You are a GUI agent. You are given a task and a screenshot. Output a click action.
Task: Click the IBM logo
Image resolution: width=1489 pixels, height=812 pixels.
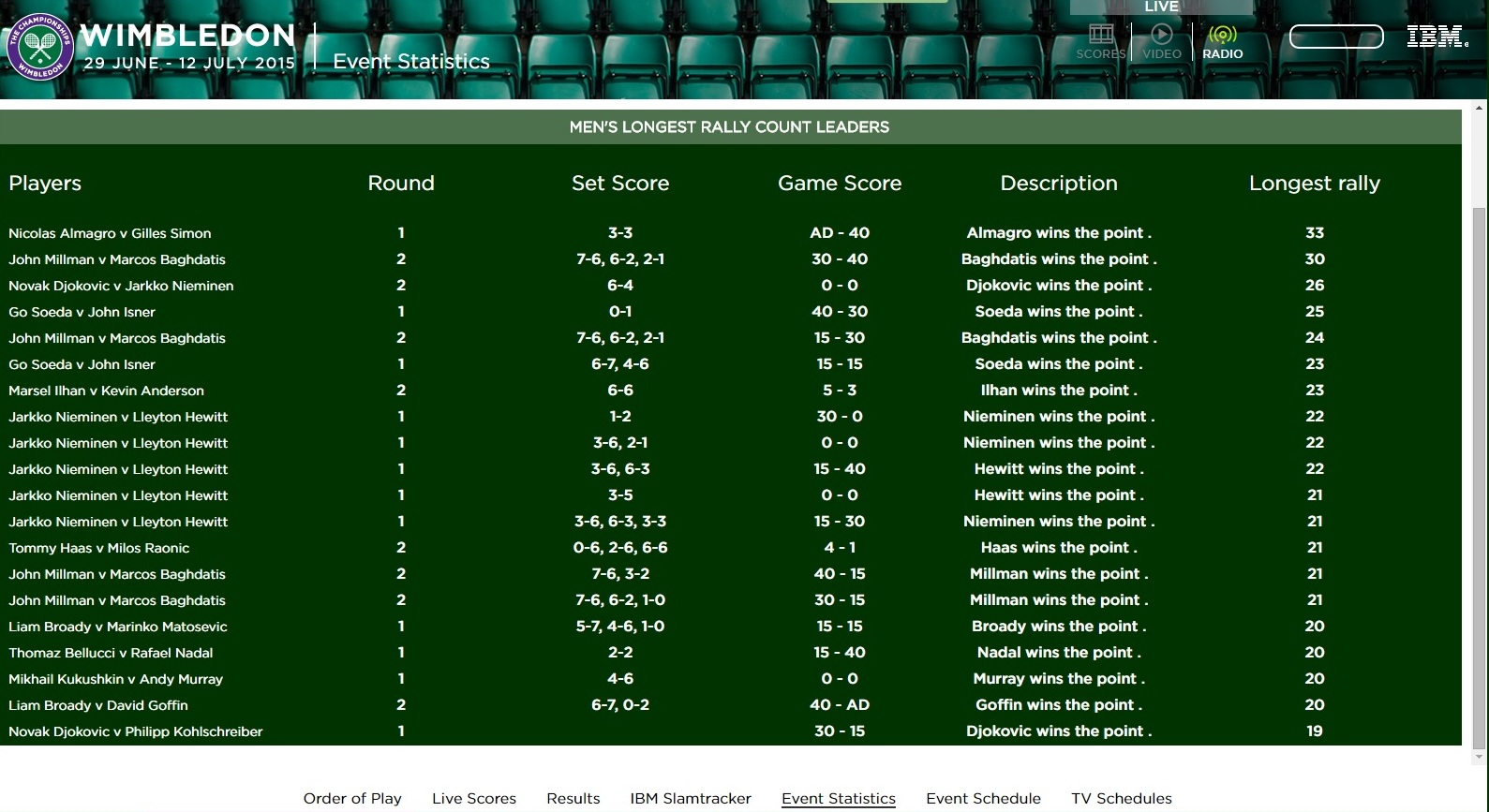click(1437, 37)
